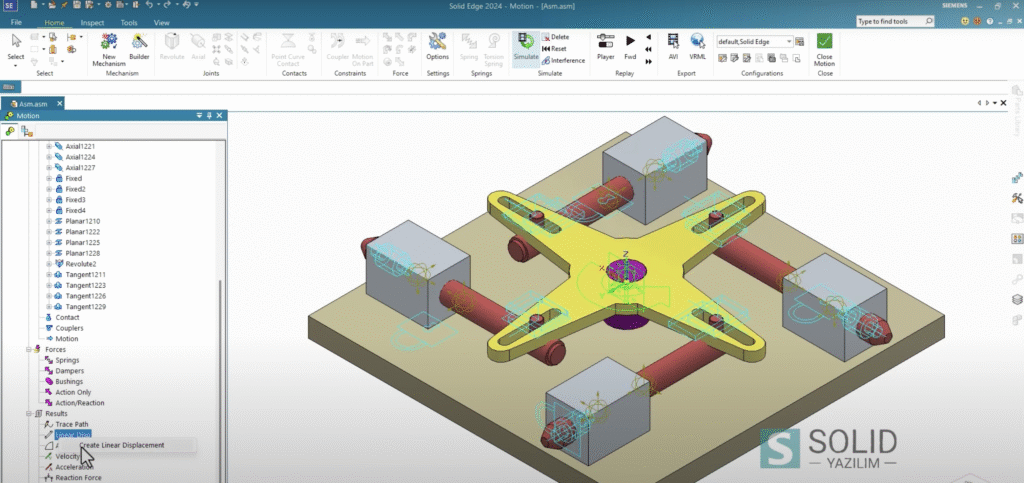Viewport: 1024px width, 483px height.
Task: Expand the Axial1221 joint node
Action: 48,146
